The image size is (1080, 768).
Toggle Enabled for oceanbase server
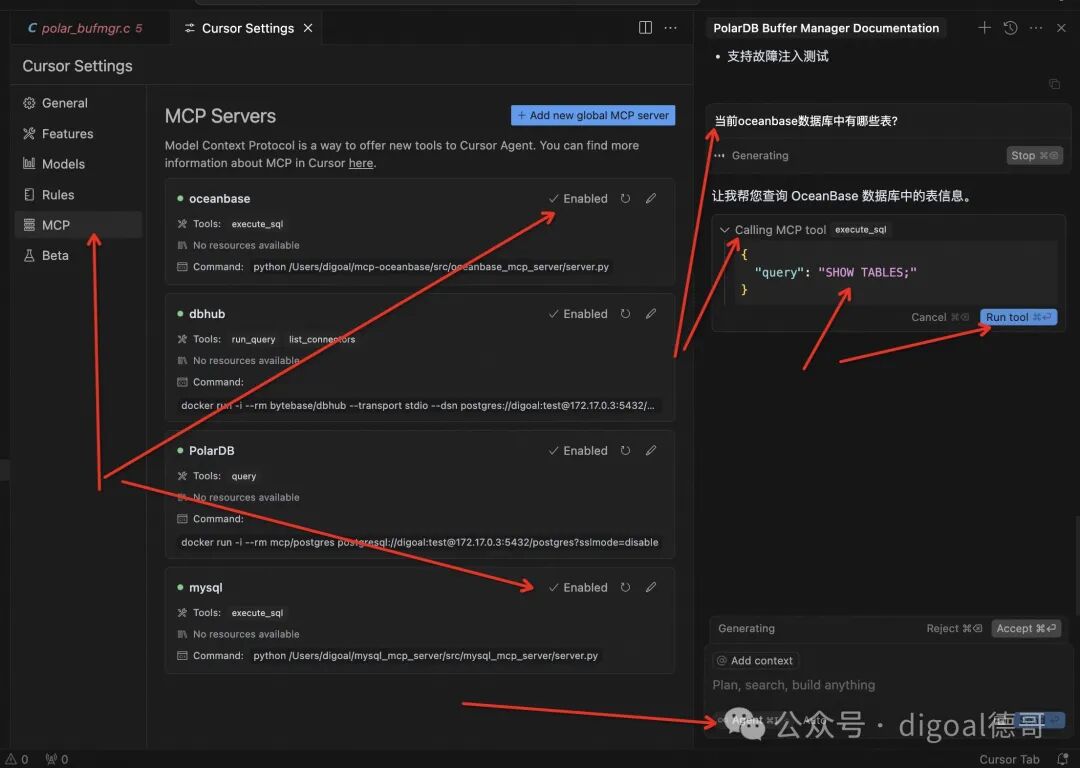[579, 198]
